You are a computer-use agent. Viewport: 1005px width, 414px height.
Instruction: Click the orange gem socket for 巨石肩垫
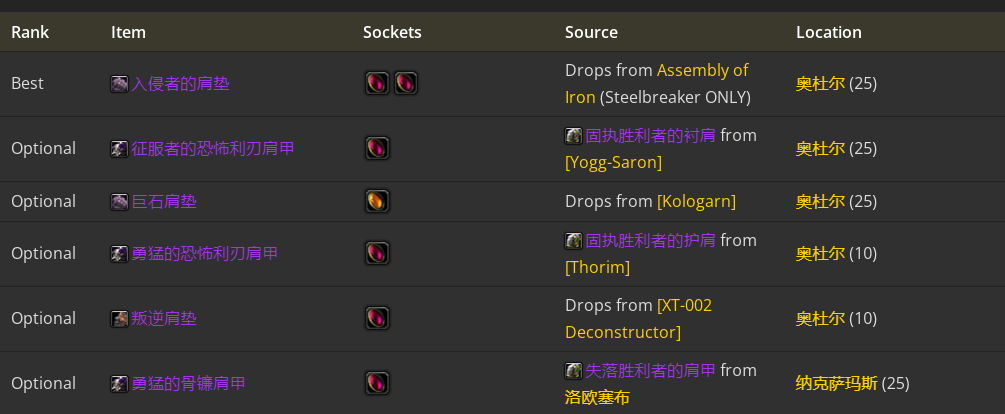click(377, 201)
